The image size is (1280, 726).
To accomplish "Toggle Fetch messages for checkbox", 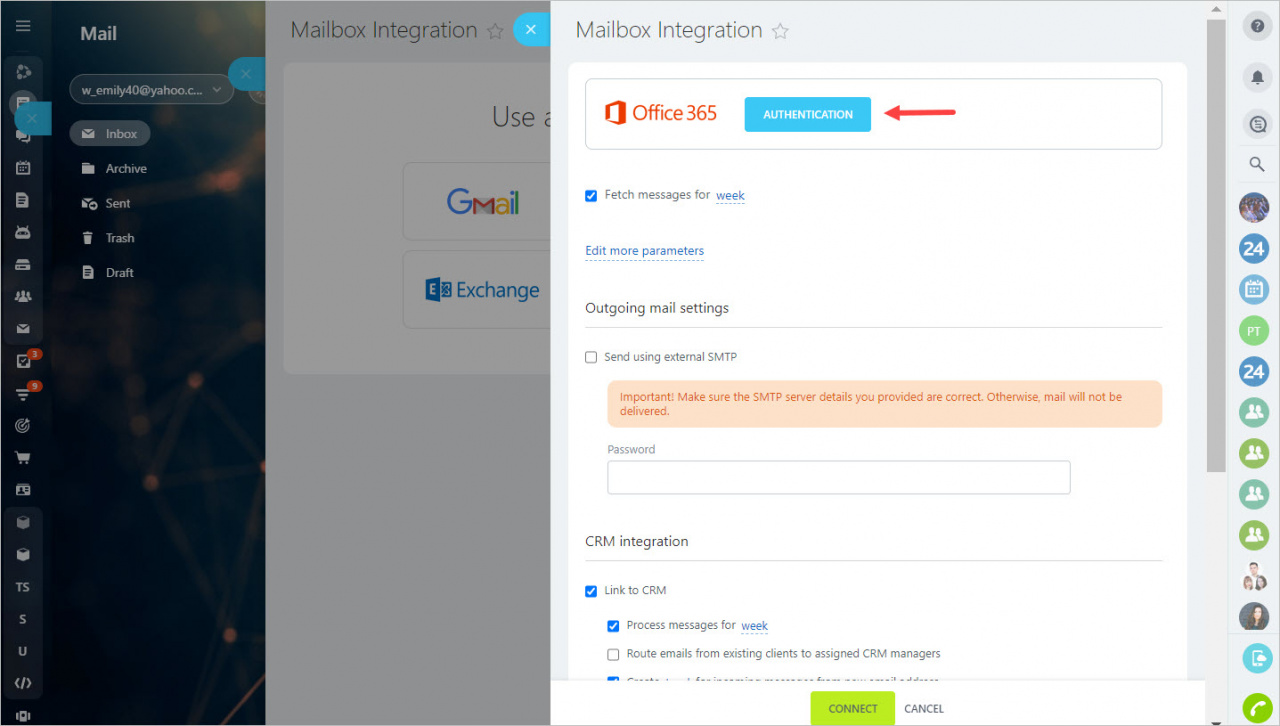I will click(x=591, y=196).
